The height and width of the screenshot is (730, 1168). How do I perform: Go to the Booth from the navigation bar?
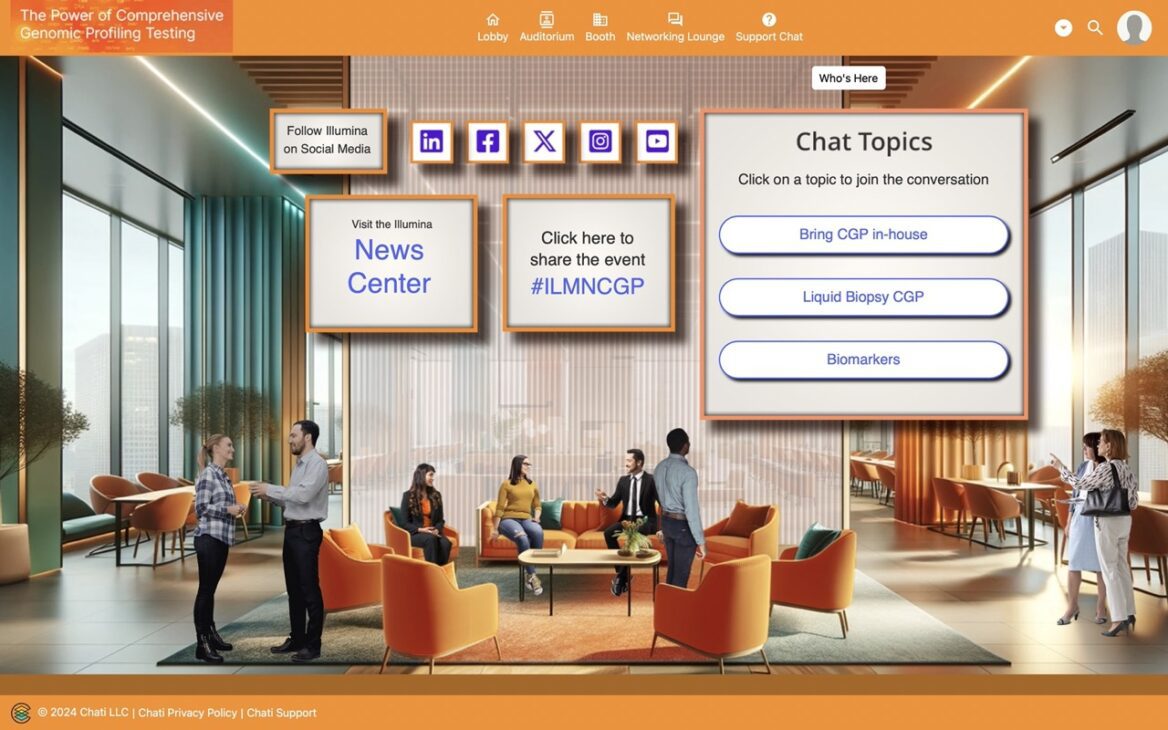[x=600, y=27]
